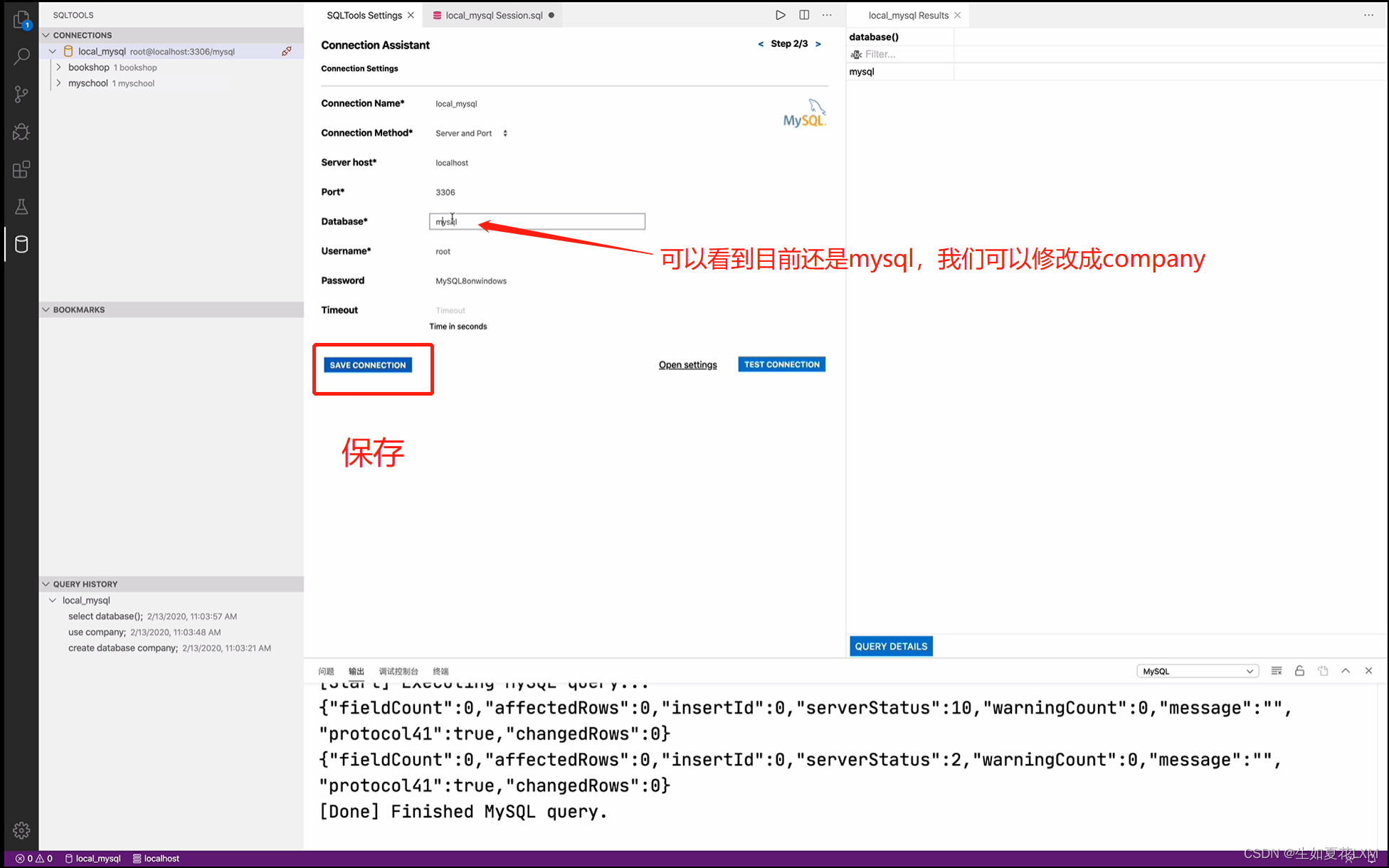Click the SAVE CONNECTION button
This screenshot has height=868, width=1389.
[368, 365]
